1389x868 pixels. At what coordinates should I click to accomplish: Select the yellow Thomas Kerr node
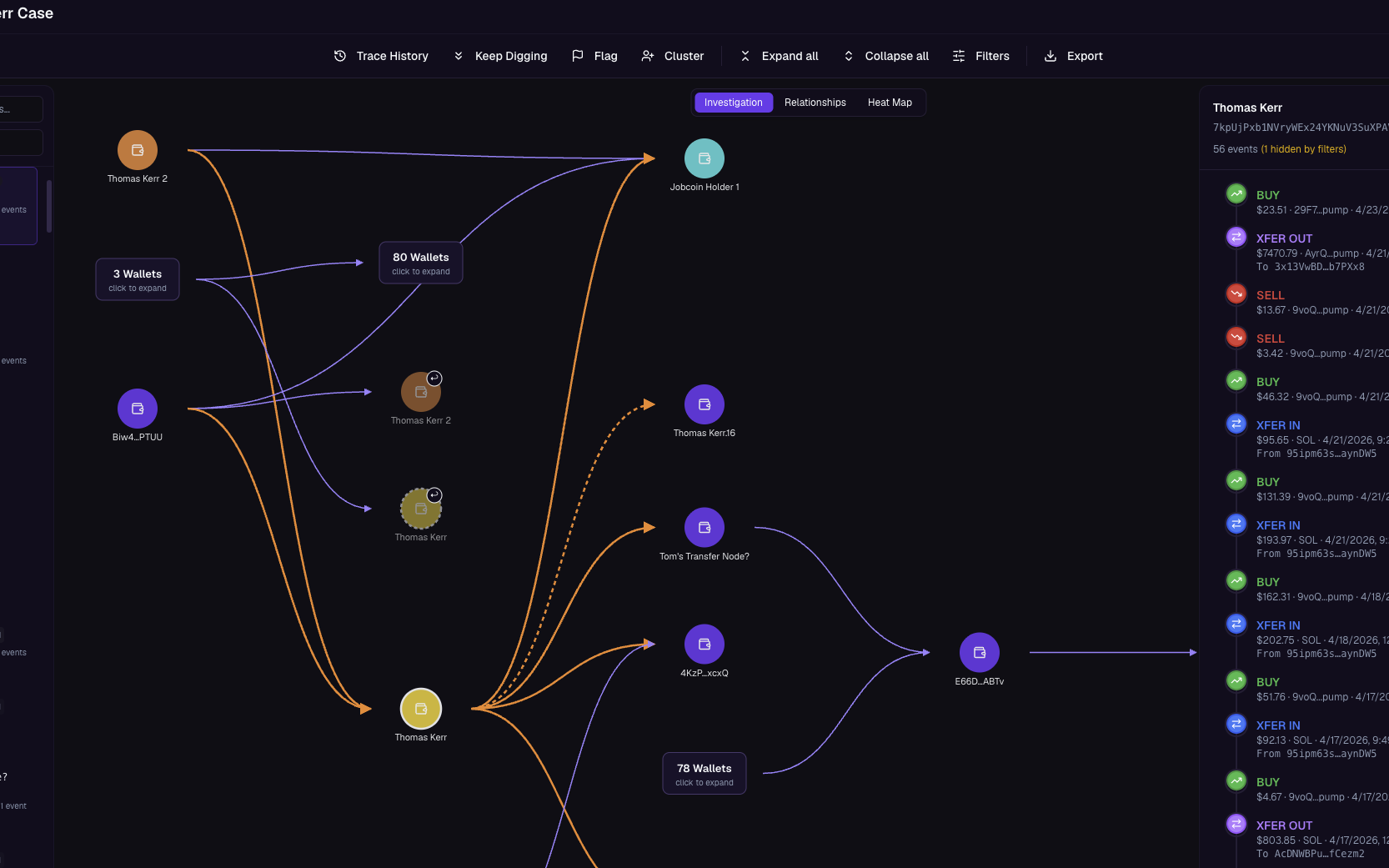coord(421,709)
